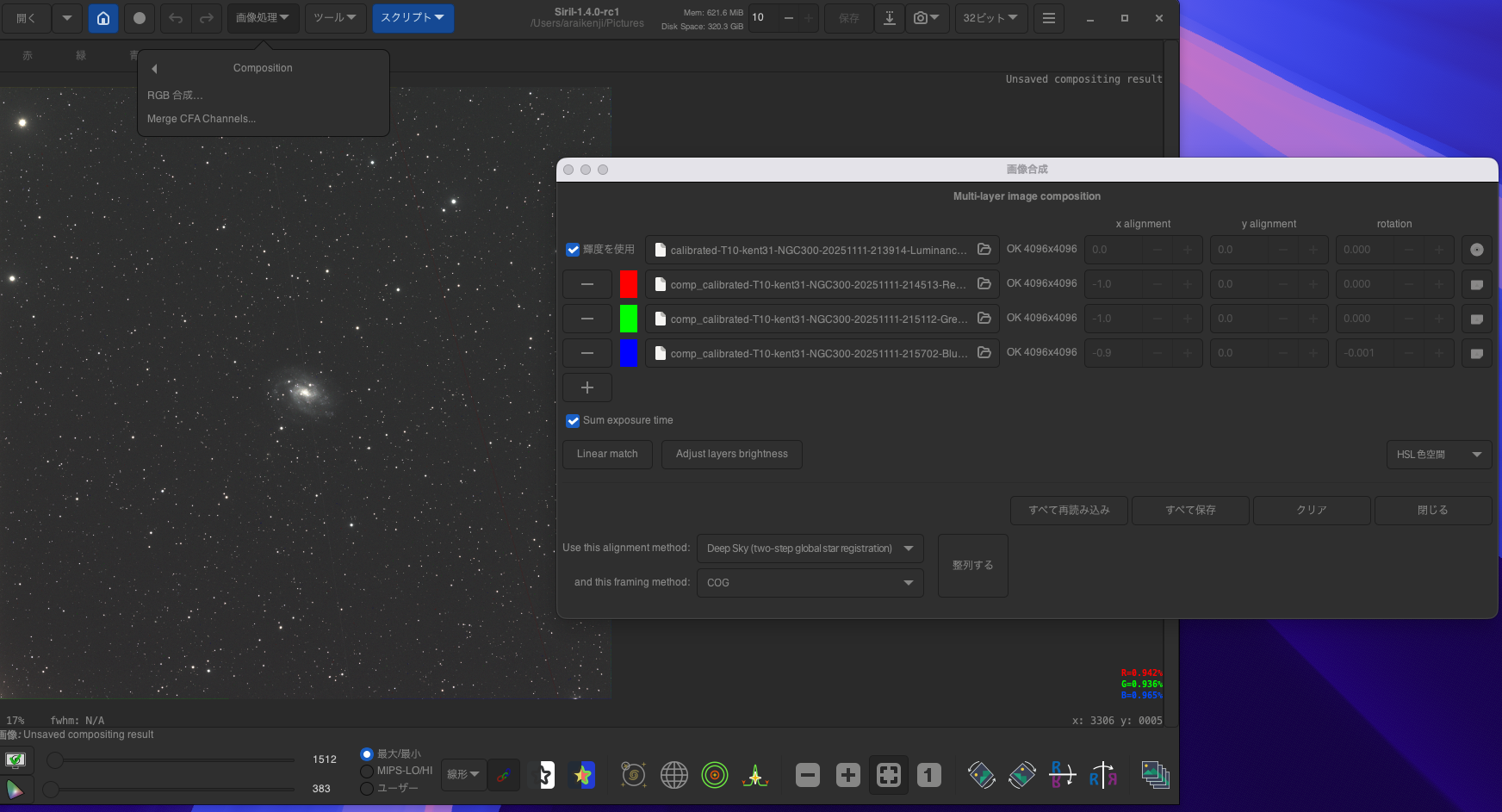This screenshot has height=812, width=1502.
Task: Fit the image to the window
Action: [x=888, y=775]
